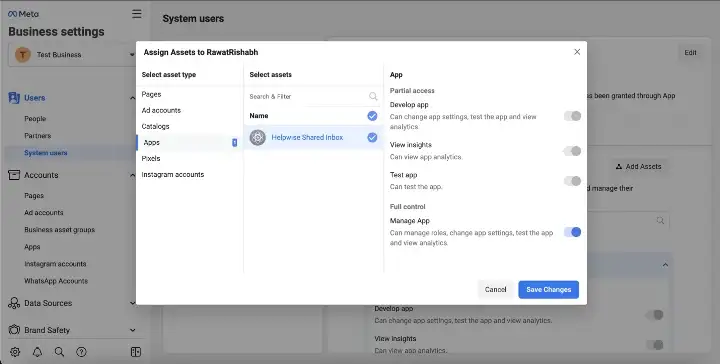Viewport: 720px width, 364px height.
Task: Expand the Brand Safety section
Action: 72,330
